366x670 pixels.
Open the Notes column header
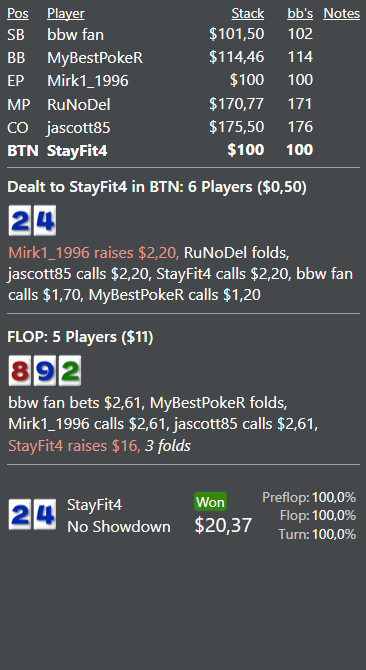[342, 14]
